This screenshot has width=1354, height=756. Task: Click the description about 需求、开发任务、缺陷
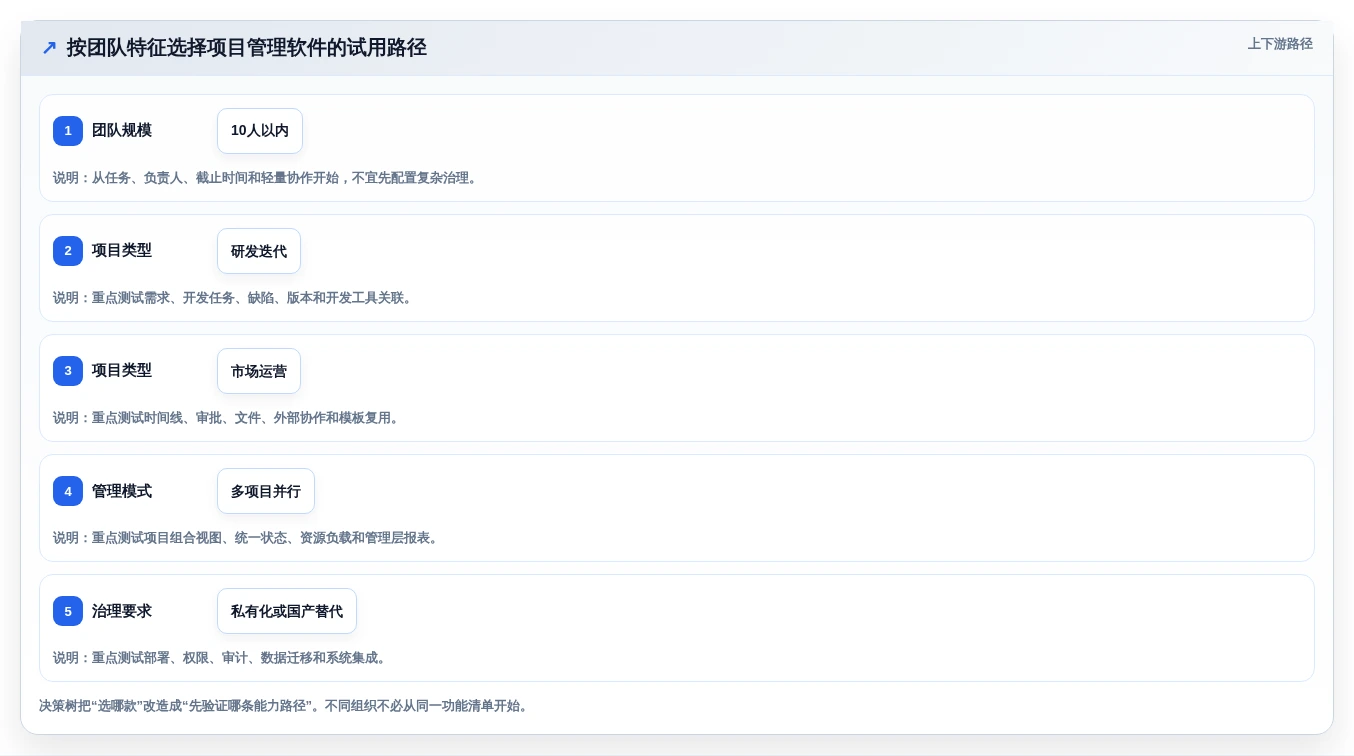pos(234,298)
